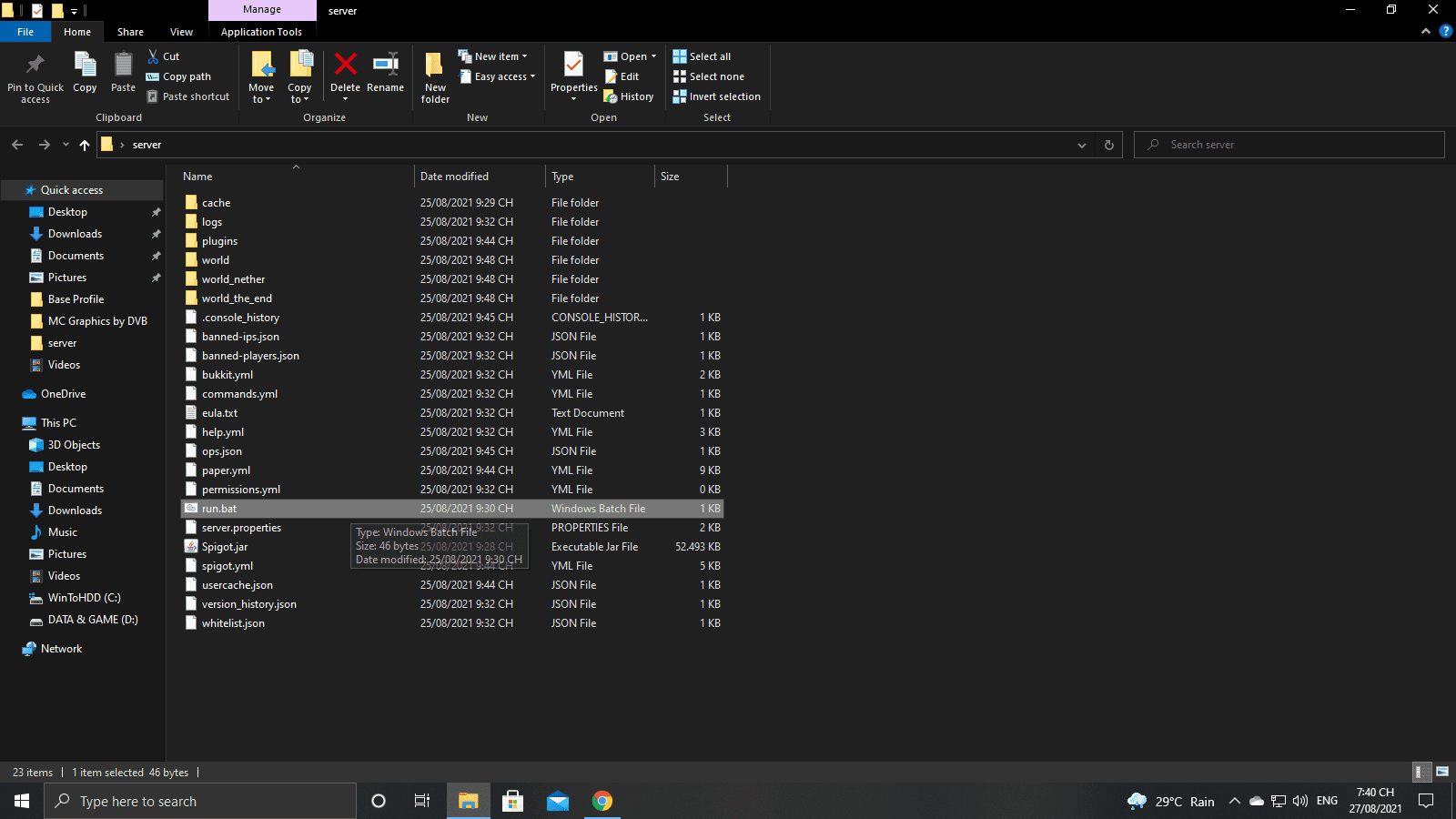Refresh the server folder view

(1108, 145)
